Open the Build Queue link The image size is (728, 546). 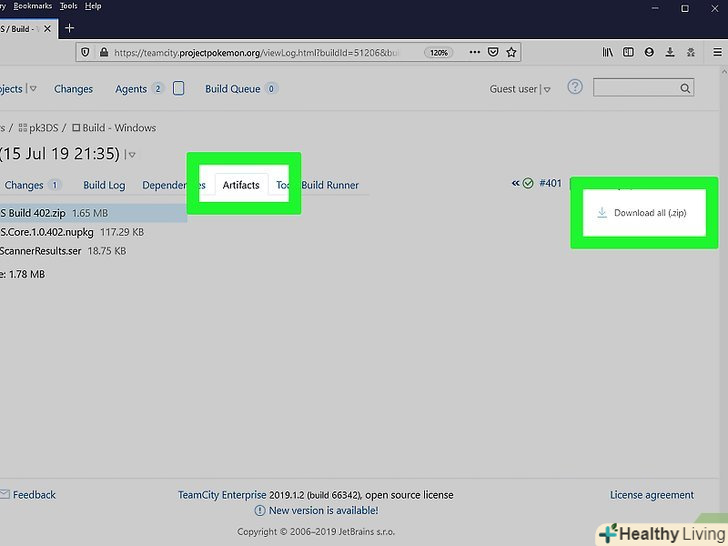(233, 89)
